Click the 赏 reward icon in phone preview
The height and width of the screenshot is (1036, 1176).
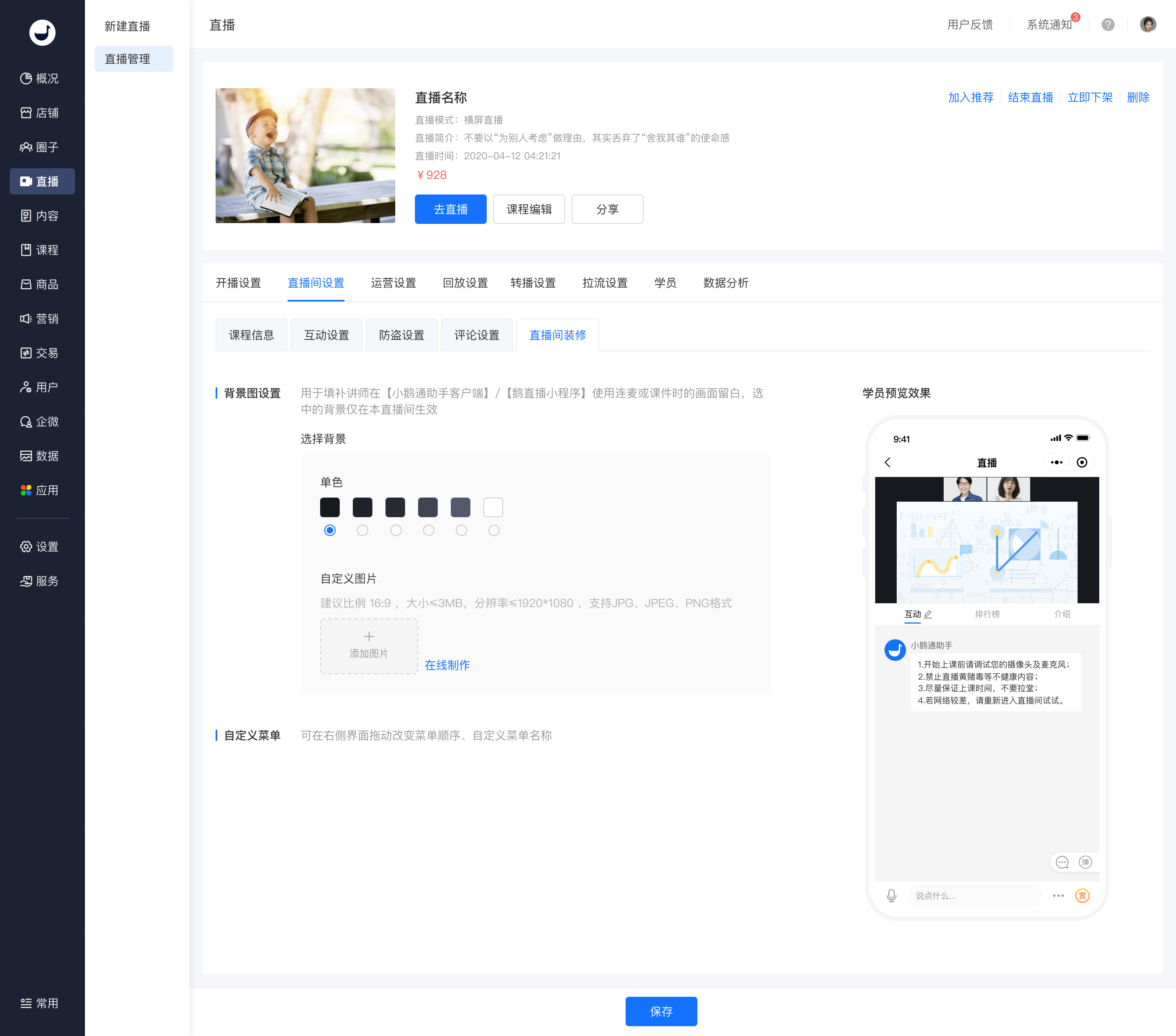pos(1082,895)
